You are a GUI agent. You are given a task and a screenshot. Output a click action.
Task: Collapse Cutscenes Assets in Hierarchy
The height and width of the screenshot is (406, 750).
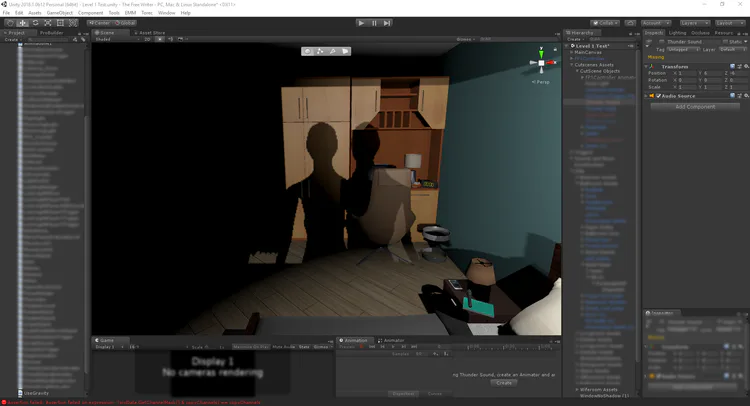pos(572,65)
